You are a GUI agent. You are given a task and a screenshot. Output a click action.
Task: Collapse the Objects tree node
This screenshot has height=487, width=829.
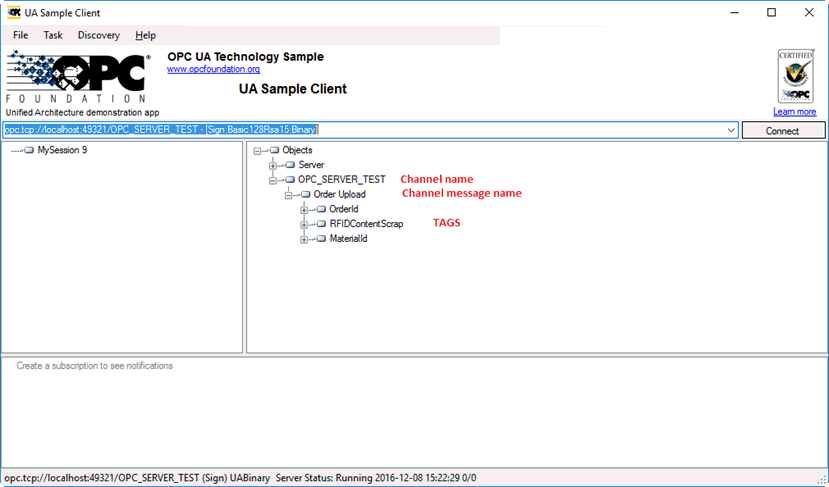point(257,151)
